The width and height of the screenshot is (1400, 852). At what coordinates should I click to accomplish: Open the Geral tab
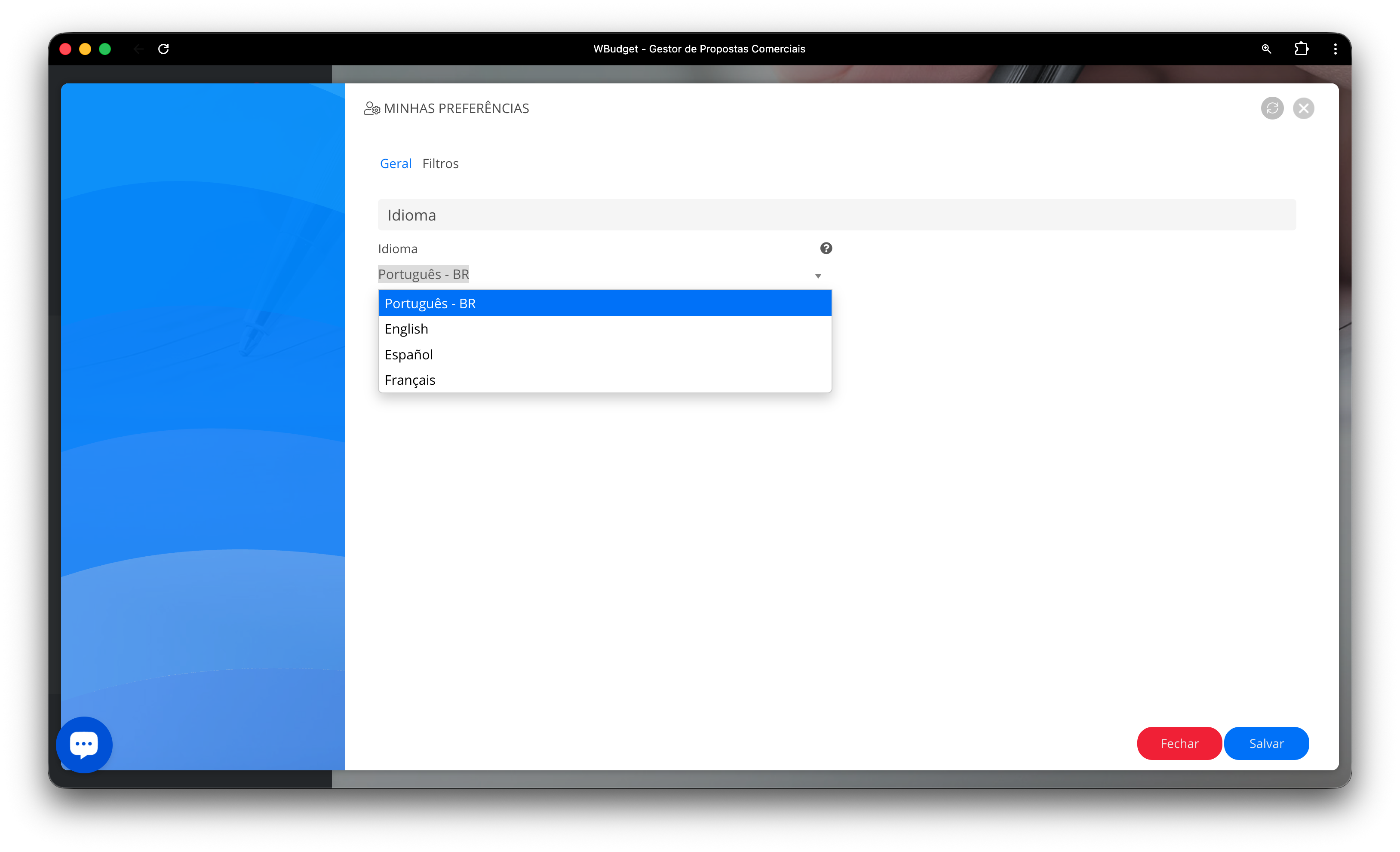(396, 164)
